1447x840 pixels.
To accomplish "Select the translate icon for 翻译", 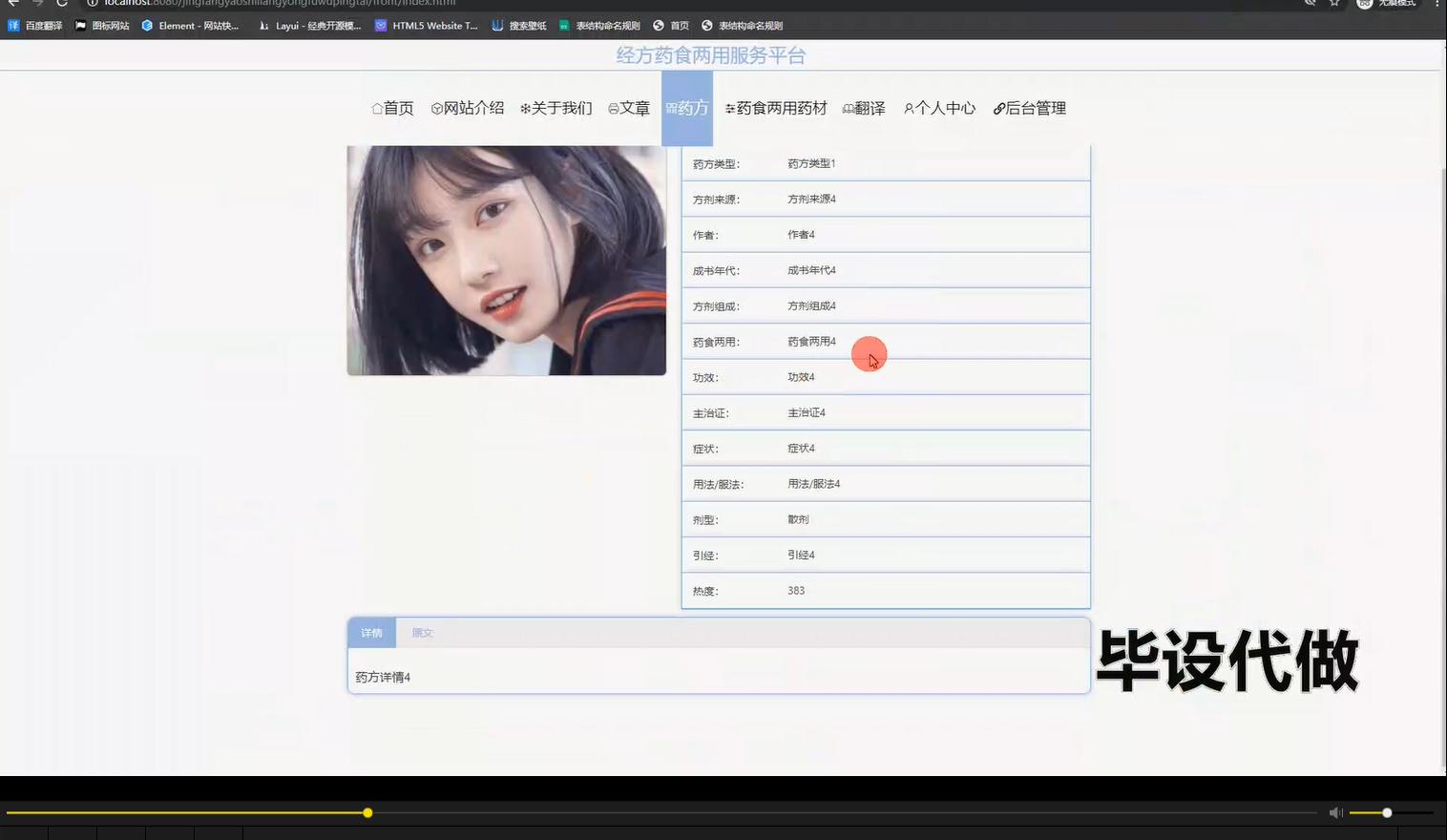I will pos(848,108).
